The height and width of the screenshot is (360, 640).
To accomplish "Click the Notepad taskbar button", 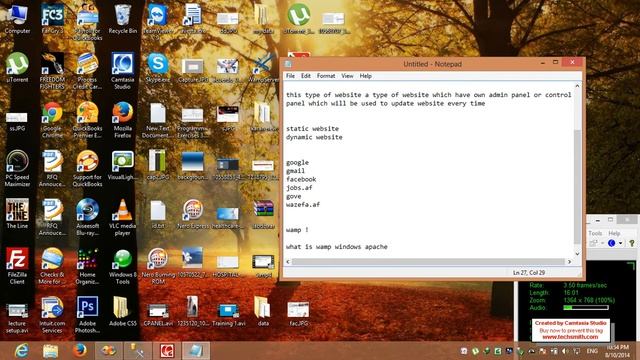I will [196, 351].
